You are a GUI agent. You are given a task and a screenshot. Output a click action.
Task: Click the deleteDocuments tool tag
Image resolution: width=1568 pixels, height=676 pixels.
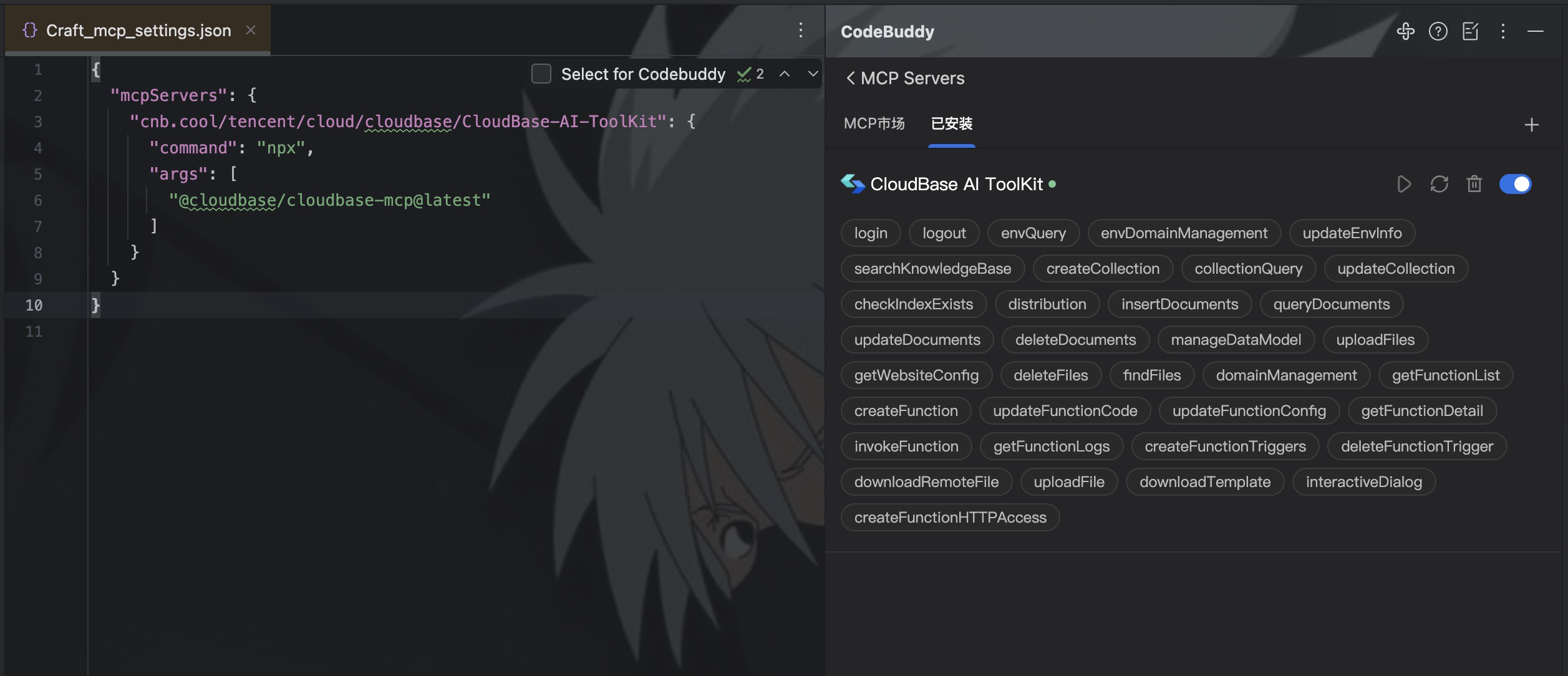1076,340
